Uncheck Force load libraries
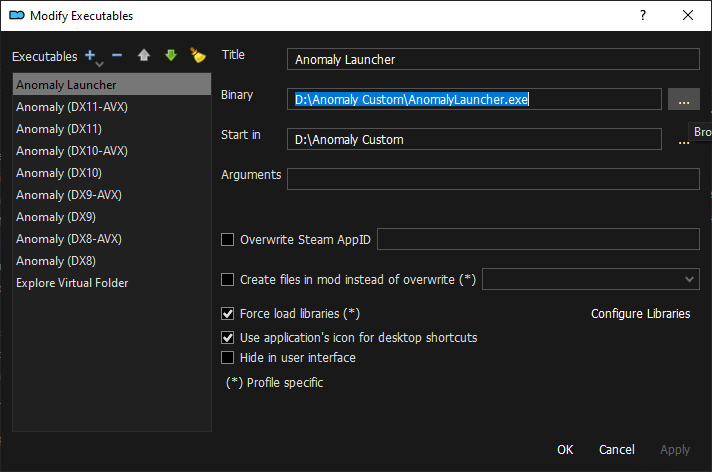712x472 pixels. click(228, 314)
